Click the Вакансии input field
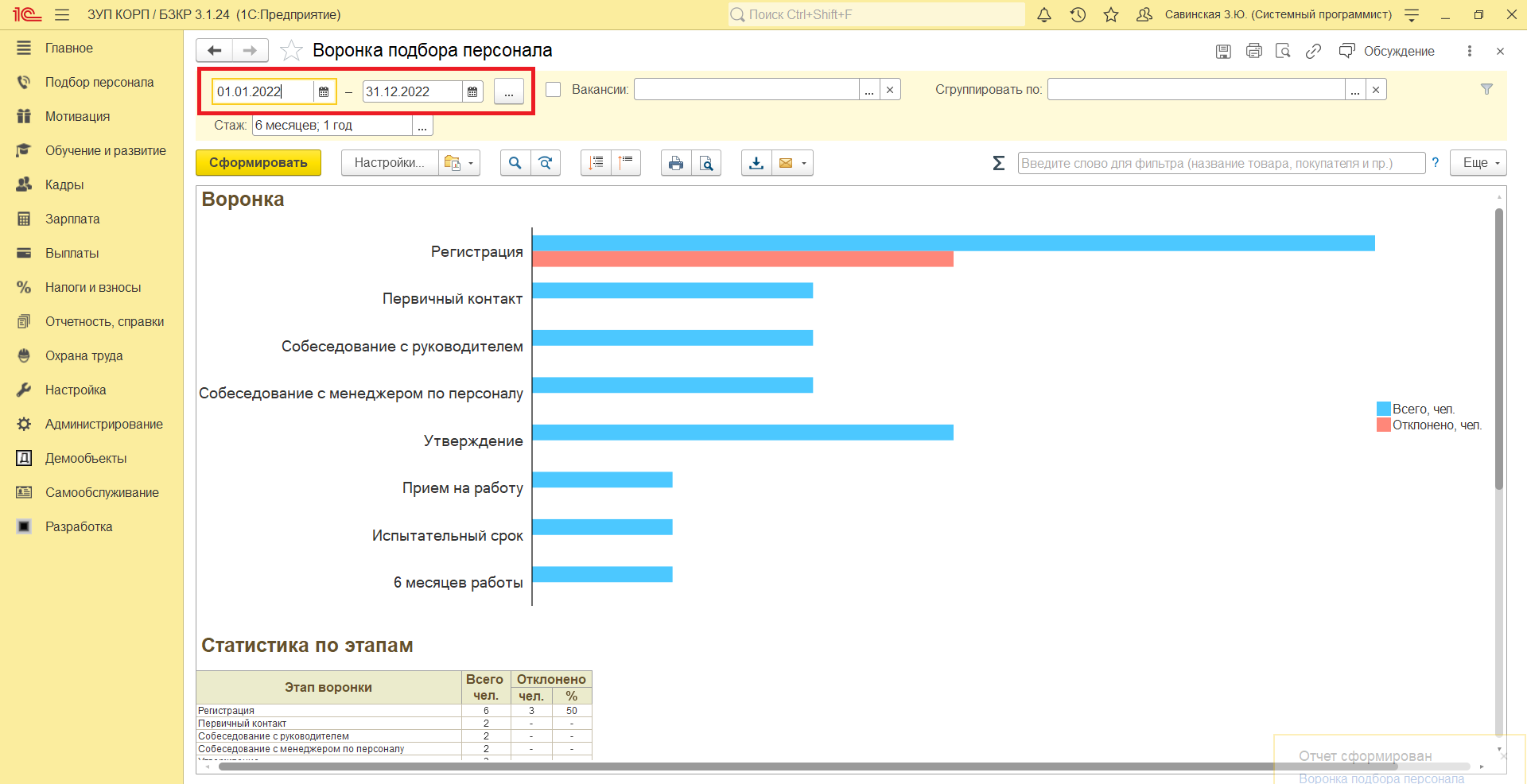The image size is (1527, 784). (x=746, y=90)
